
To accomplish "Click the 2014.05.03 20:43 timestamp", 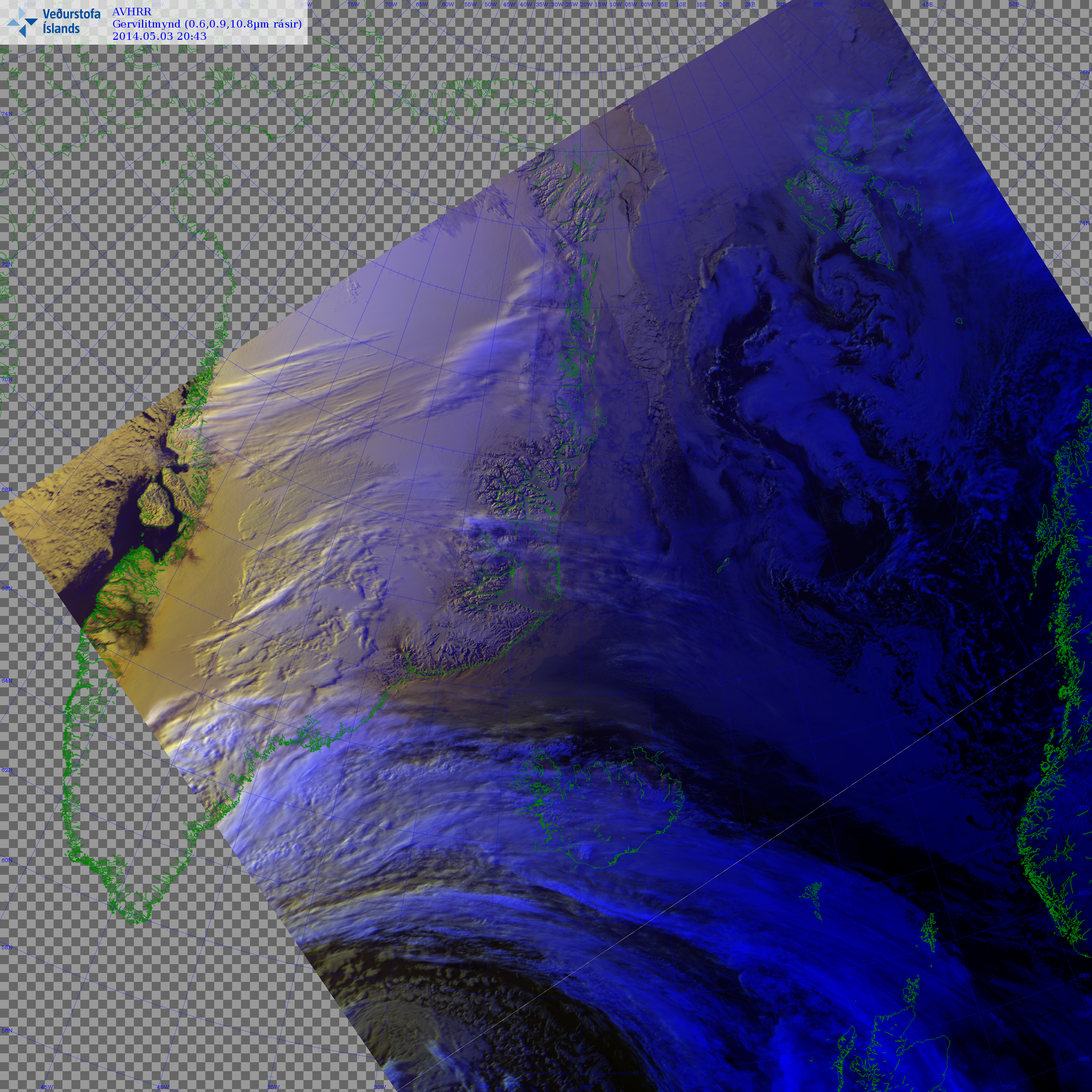I will point(160,36).
